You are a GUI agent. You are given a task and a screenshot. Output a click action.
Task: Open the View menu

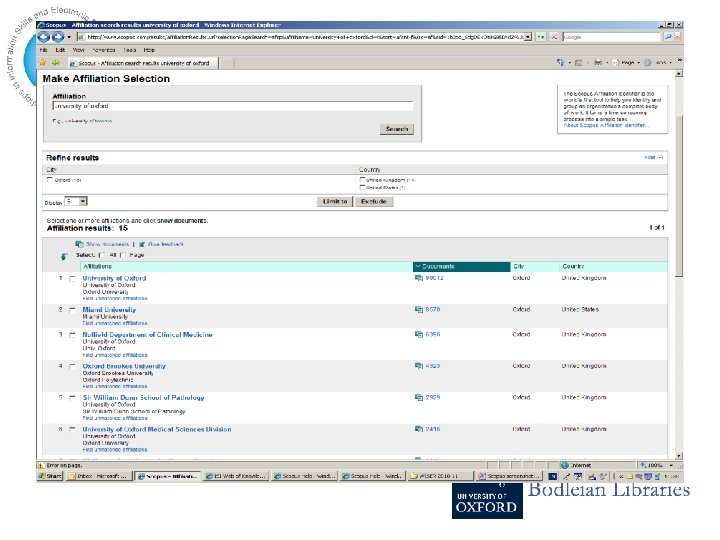click(x=79, y=50)
